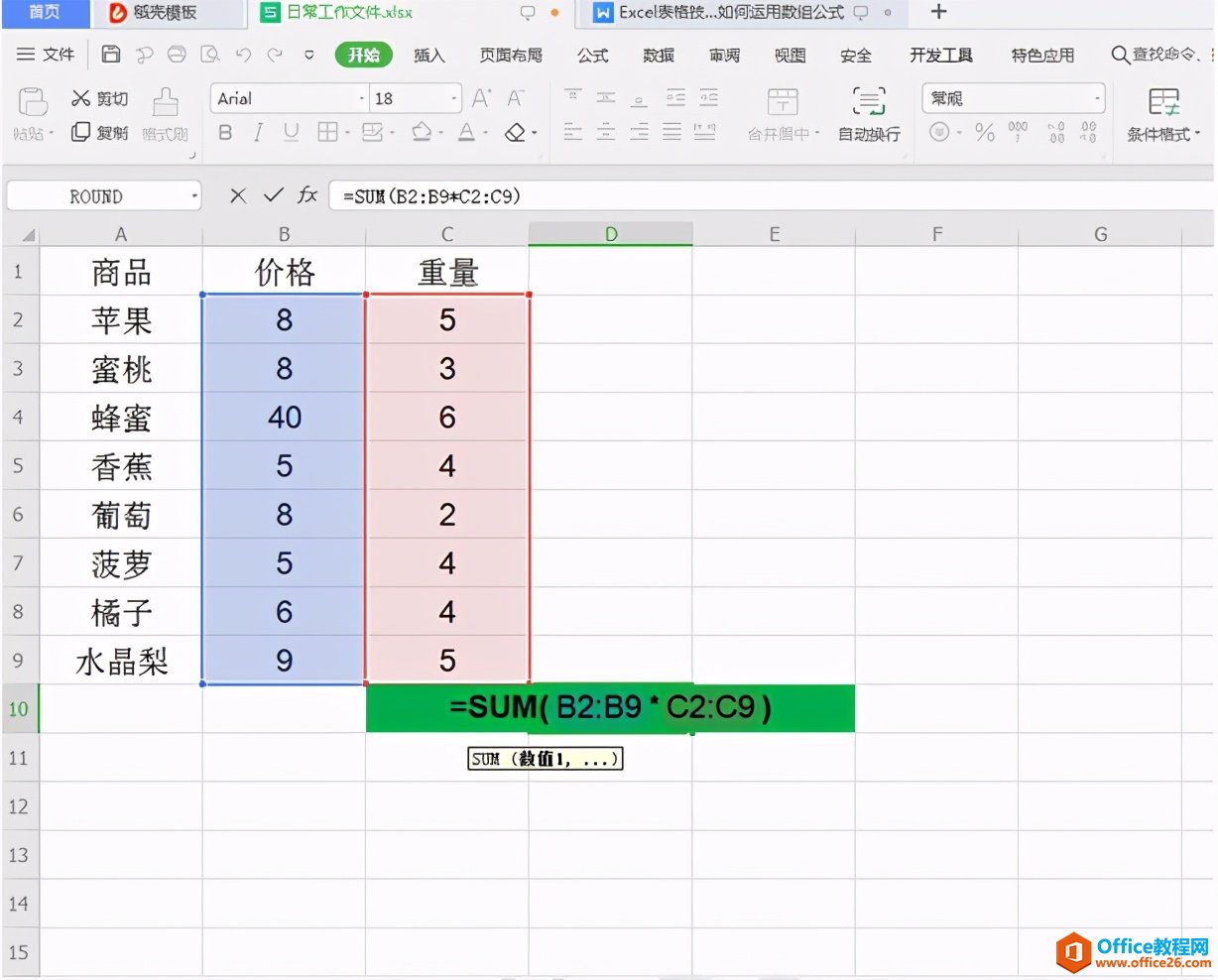Open the 文件 file menu
The image size is (1218, 980).
tap(47, 55)
